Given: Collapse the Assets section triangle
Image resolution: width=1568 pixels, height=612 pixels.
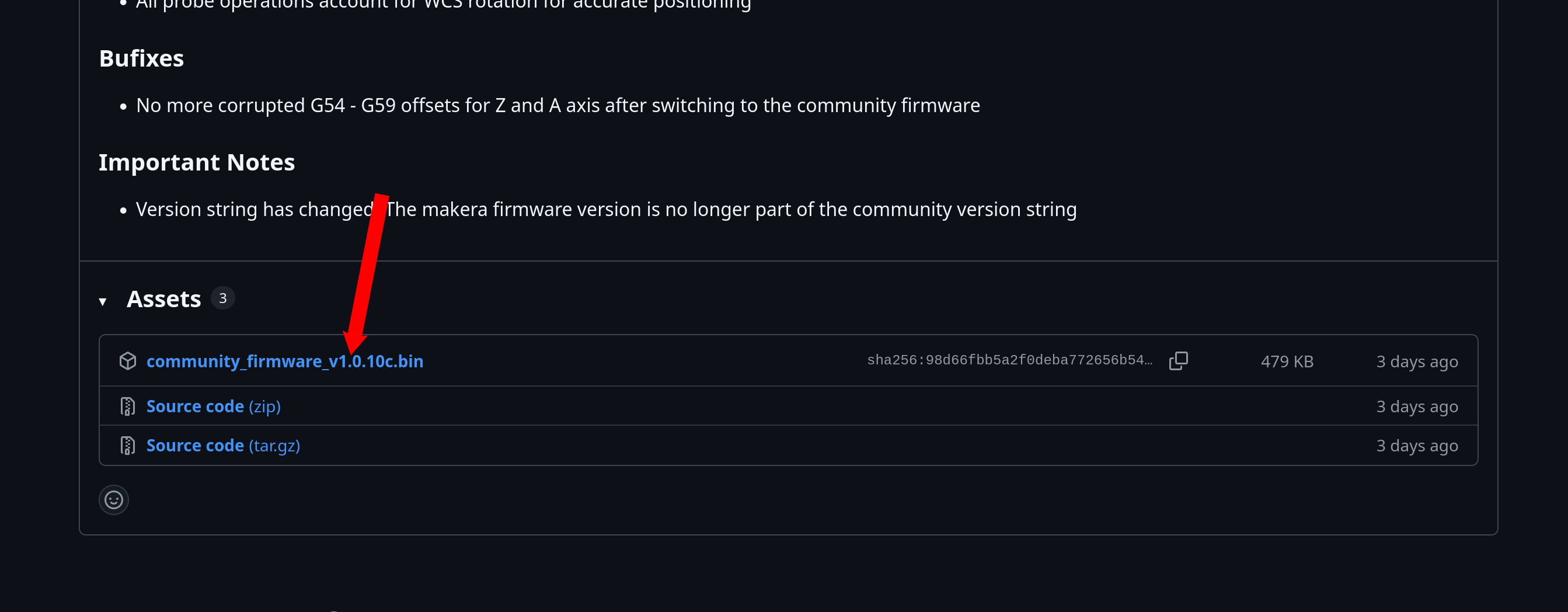Looking at the screenshot, I should tap(103, 301).
